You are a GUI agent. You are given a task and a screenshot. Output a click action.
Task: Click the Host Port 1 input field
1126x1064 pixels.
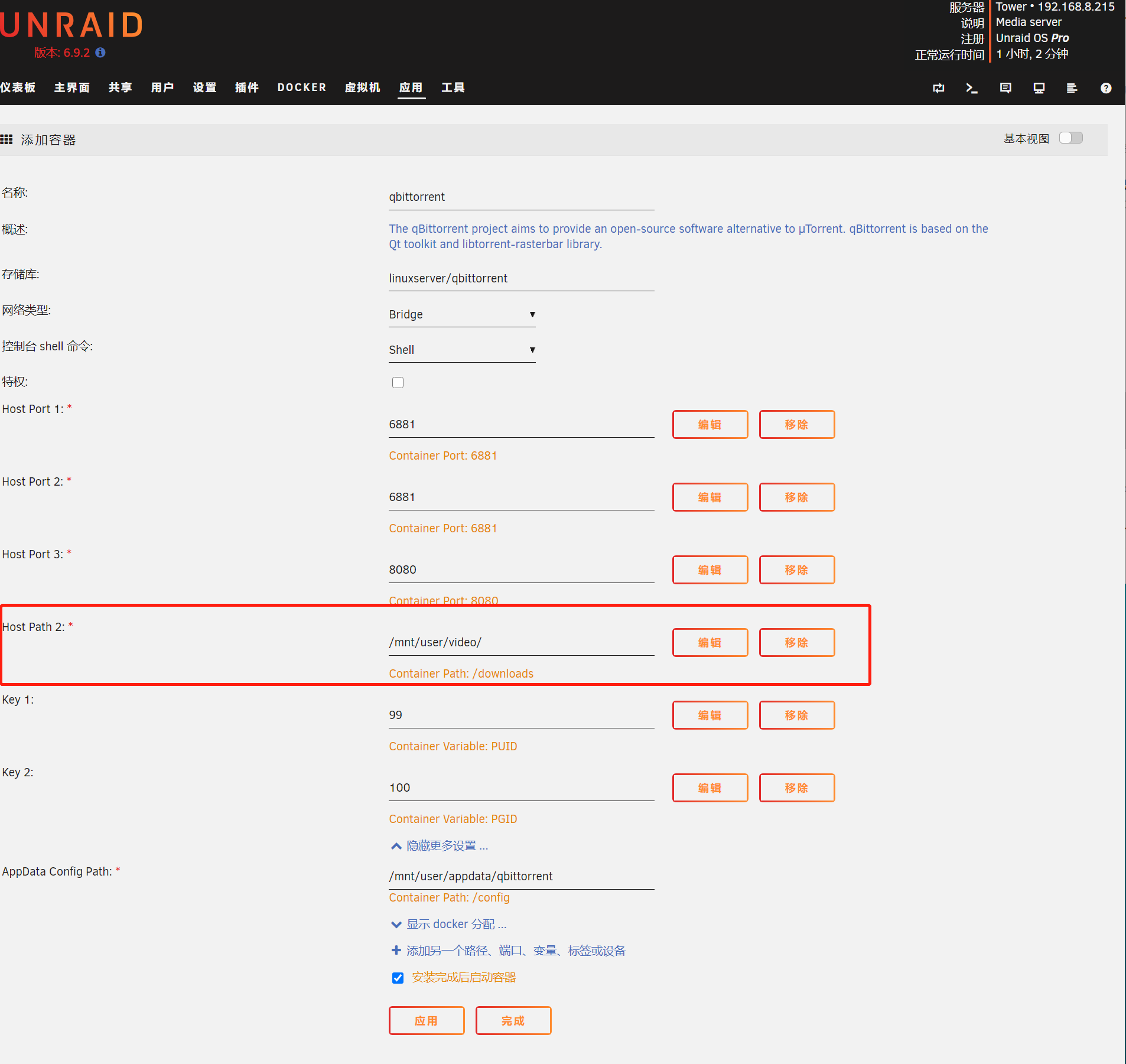pos(521,424)
